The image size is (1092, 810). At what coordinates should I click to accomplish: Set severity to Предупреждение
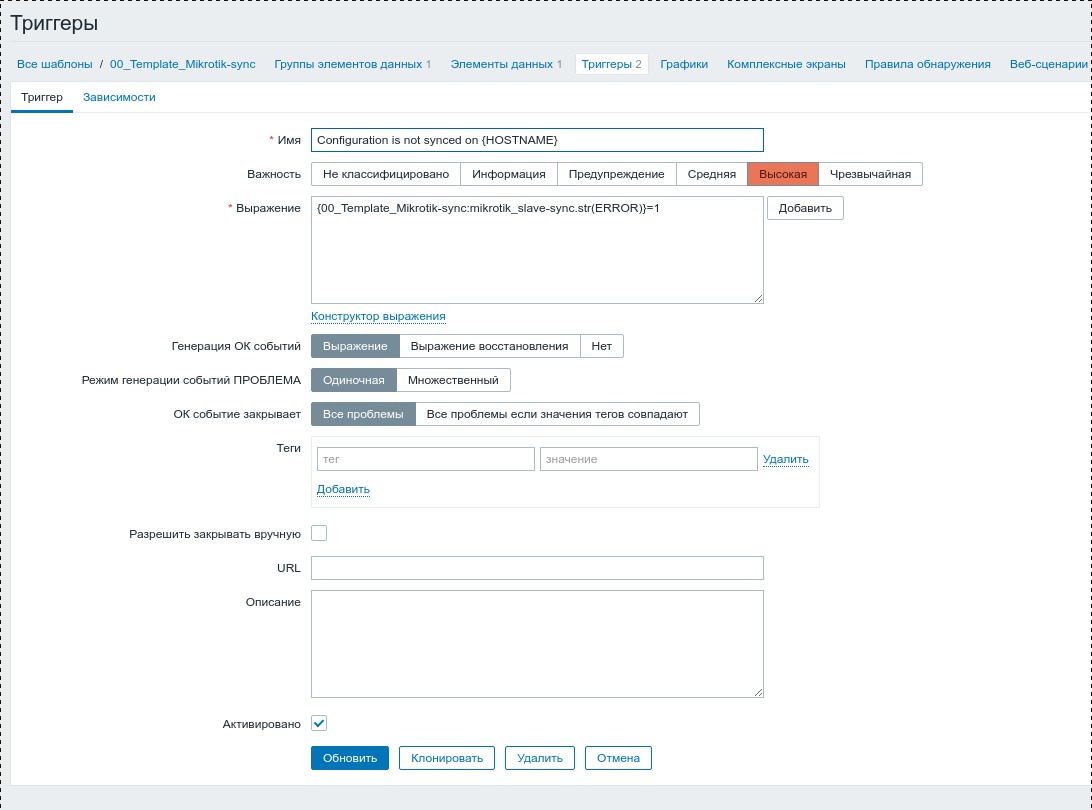click(616, 174)
